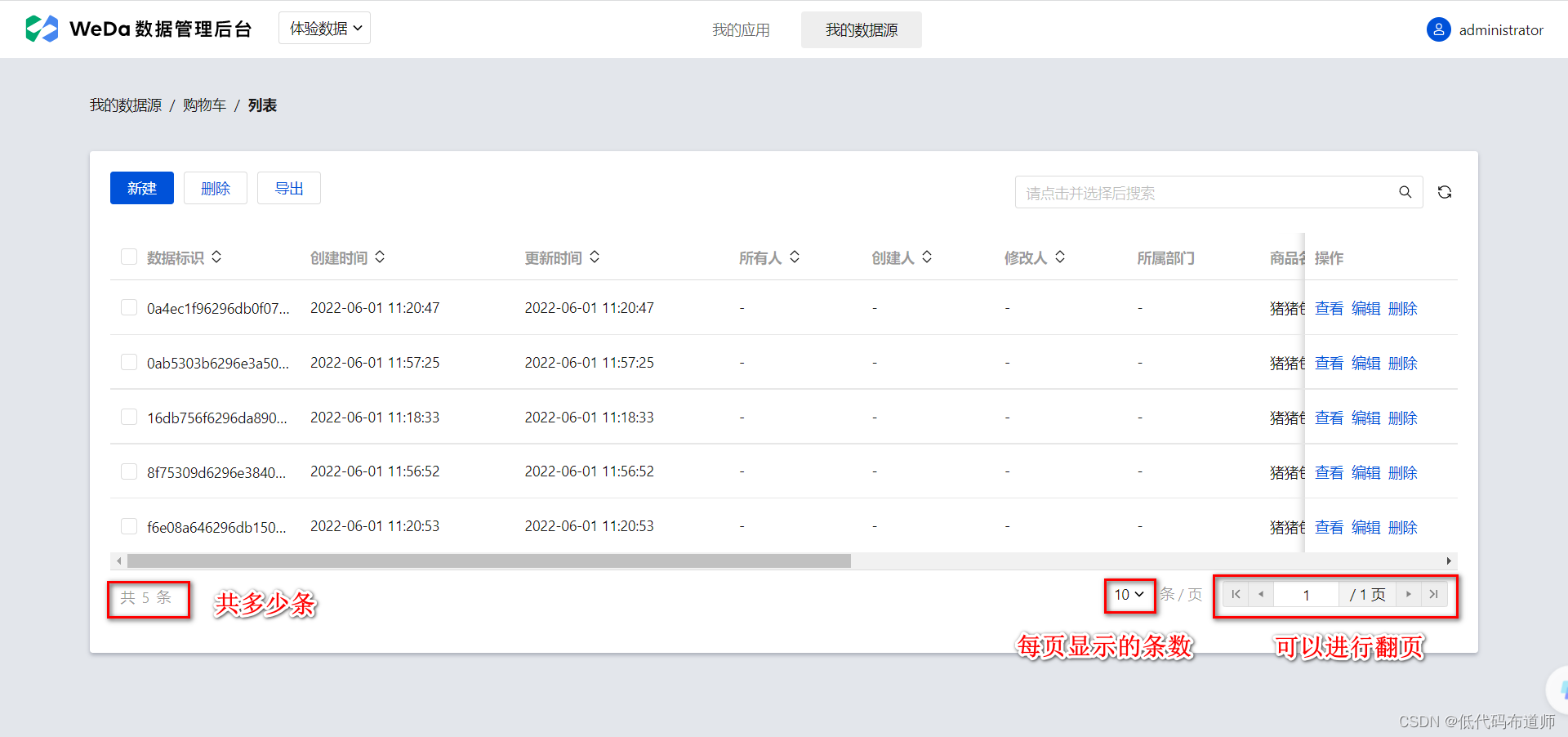Click the toolbar 删除 button
This screenshot has height=737, width=1568.
coord(216,188)
